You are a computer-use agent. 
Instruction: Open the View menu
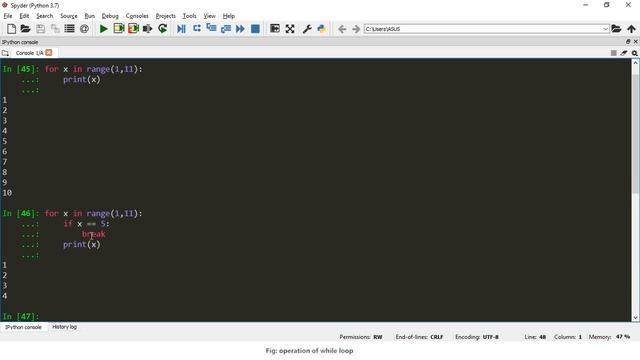pyautogui.click(x=209, y=16)
